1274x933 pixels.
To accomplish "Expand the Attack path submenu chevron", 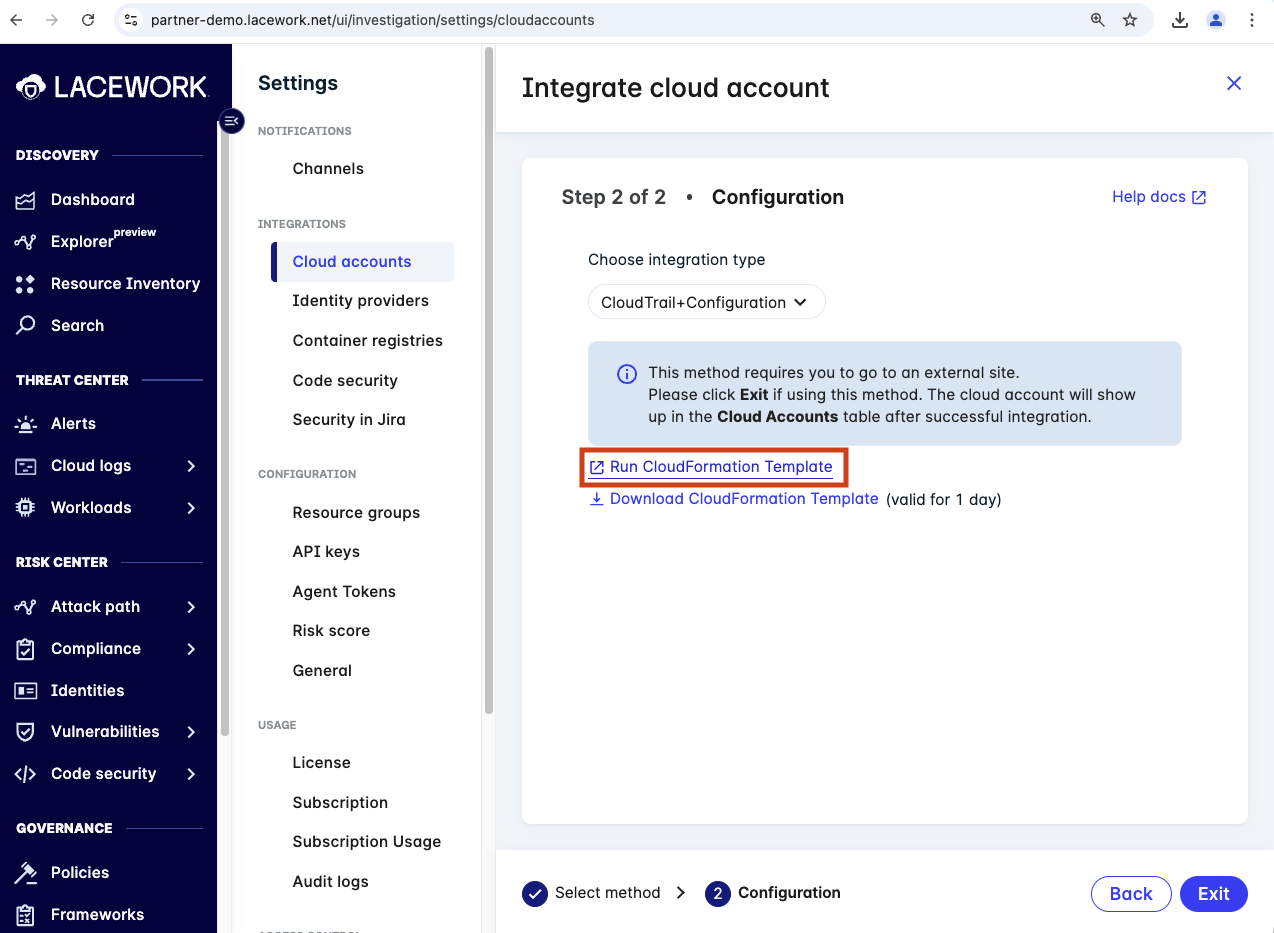I will point(191,607).
